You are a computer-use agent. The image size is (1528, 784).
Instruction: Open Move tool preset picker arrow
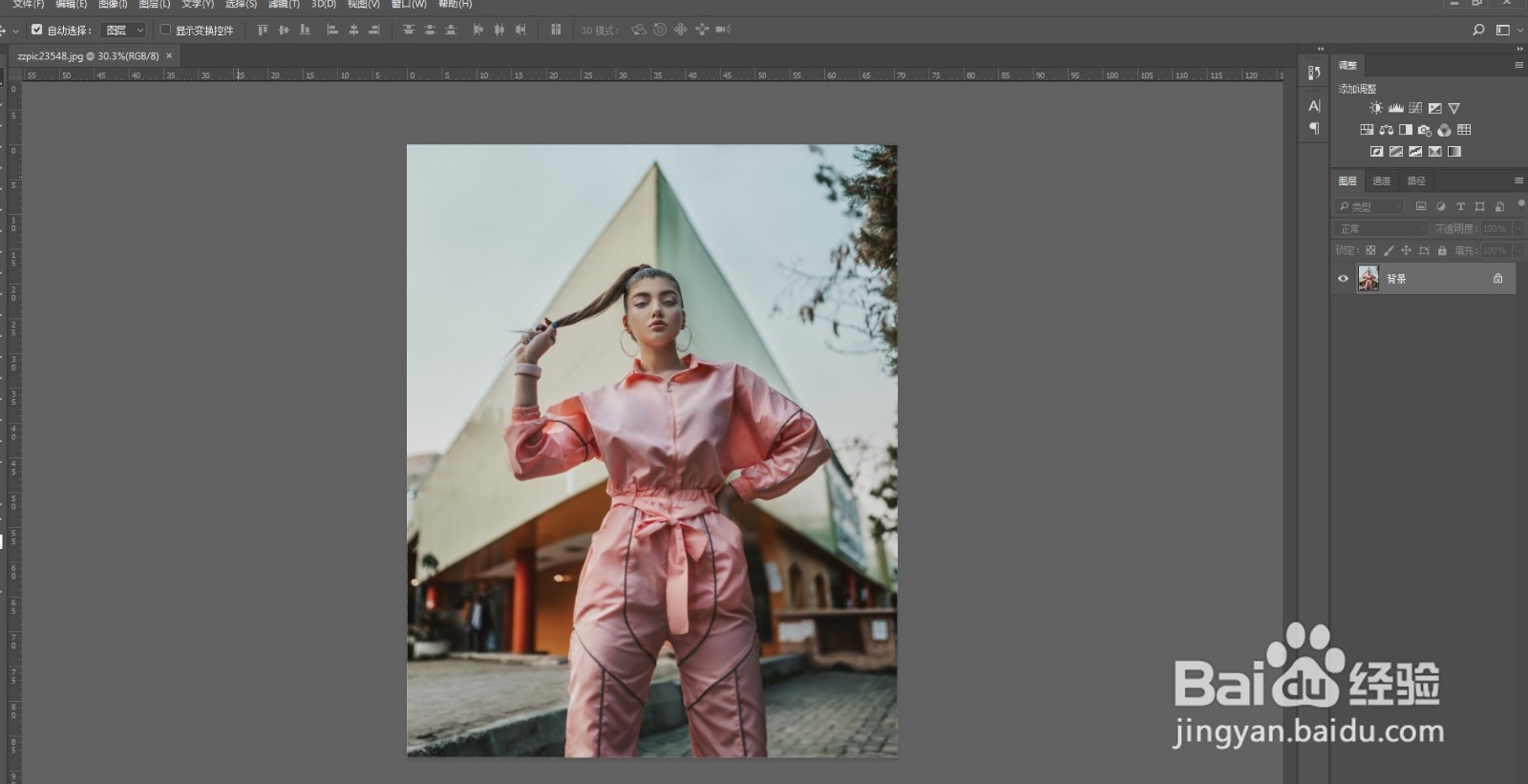[x=15, y=31]
